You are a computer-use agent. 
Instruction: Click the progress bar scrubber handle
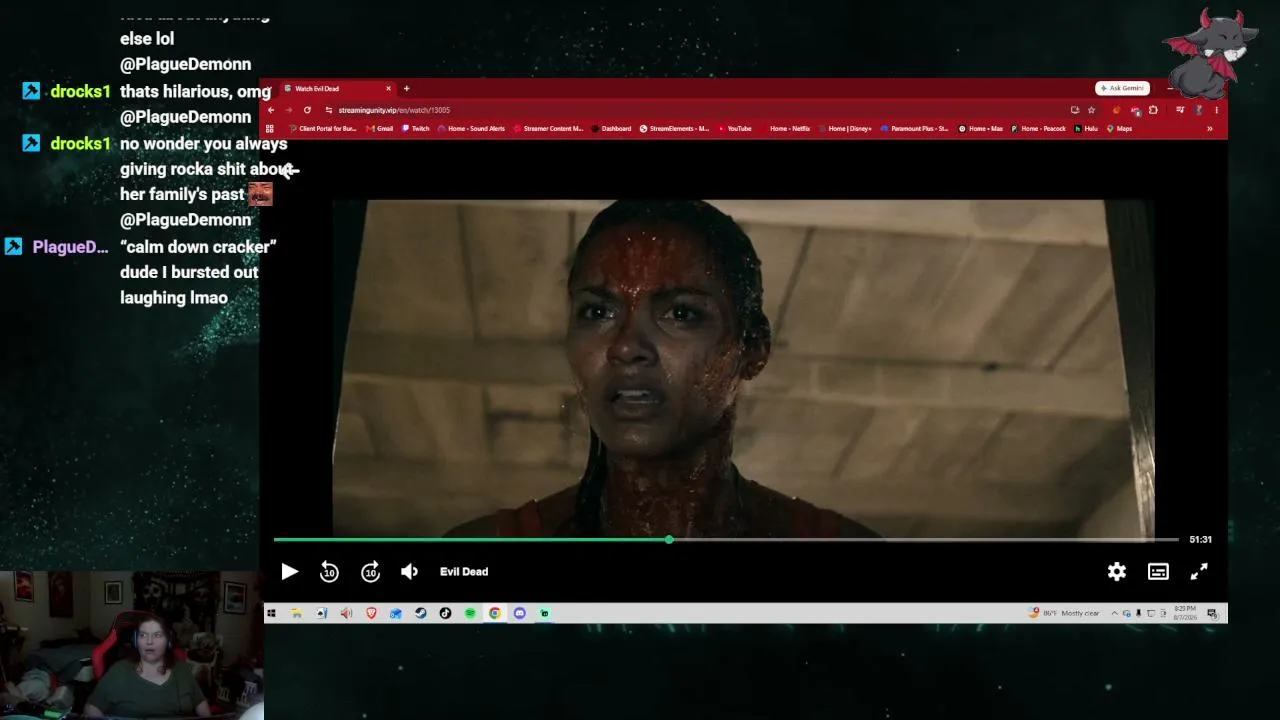(x=669, y=540)
